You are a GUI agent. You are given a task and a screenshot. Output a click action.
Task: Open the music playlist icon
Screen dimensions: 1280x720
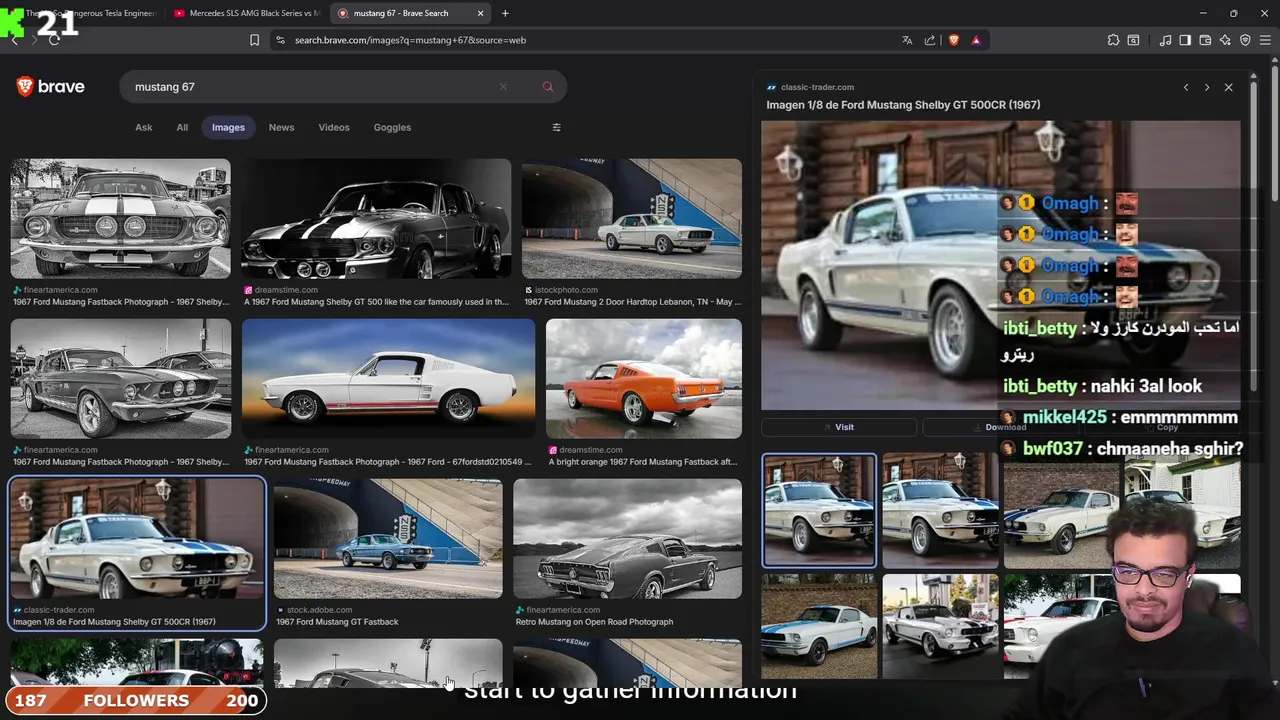(x=1165, y=40)
